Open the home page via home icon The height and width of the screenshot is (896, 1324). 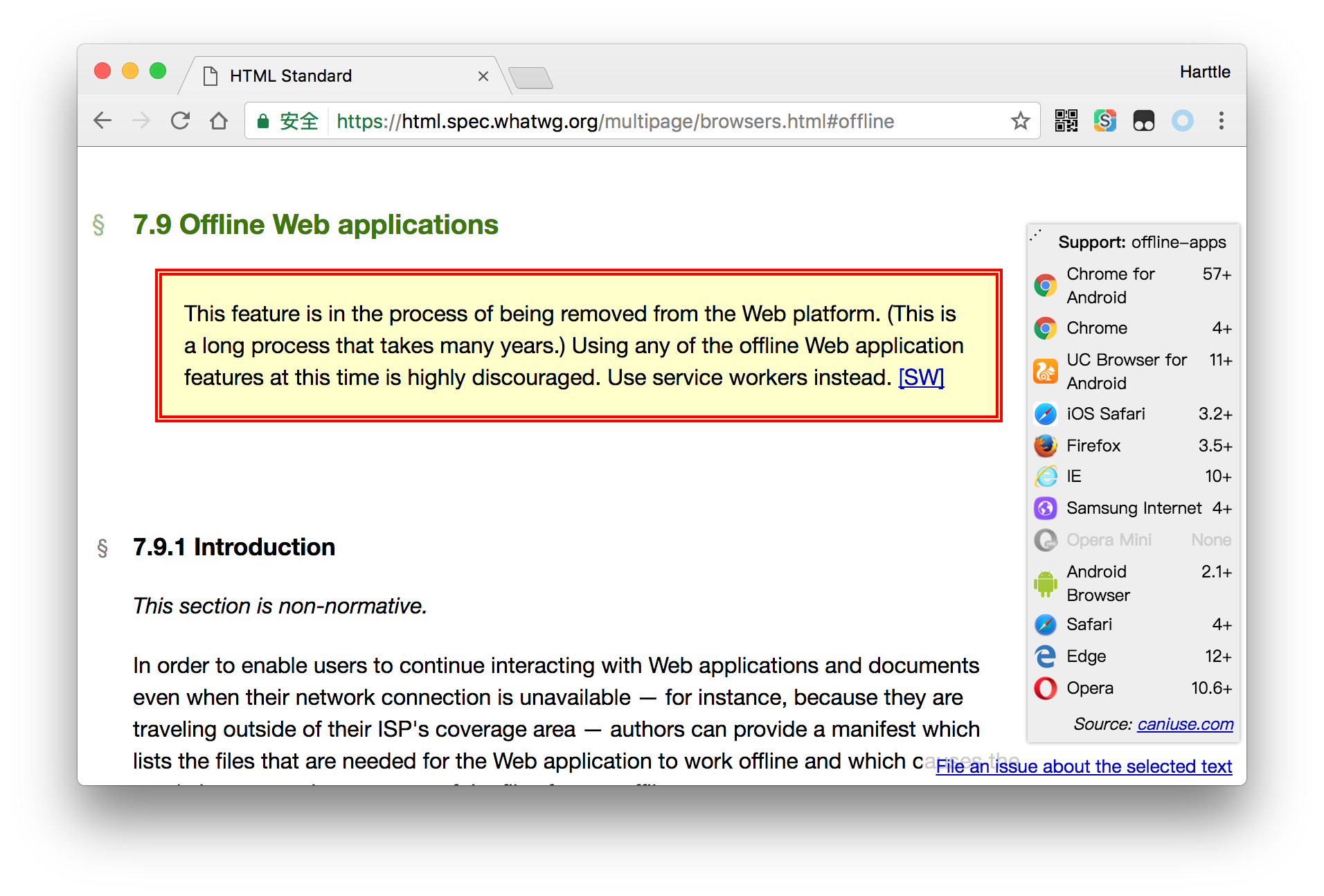tap(218, 120)
